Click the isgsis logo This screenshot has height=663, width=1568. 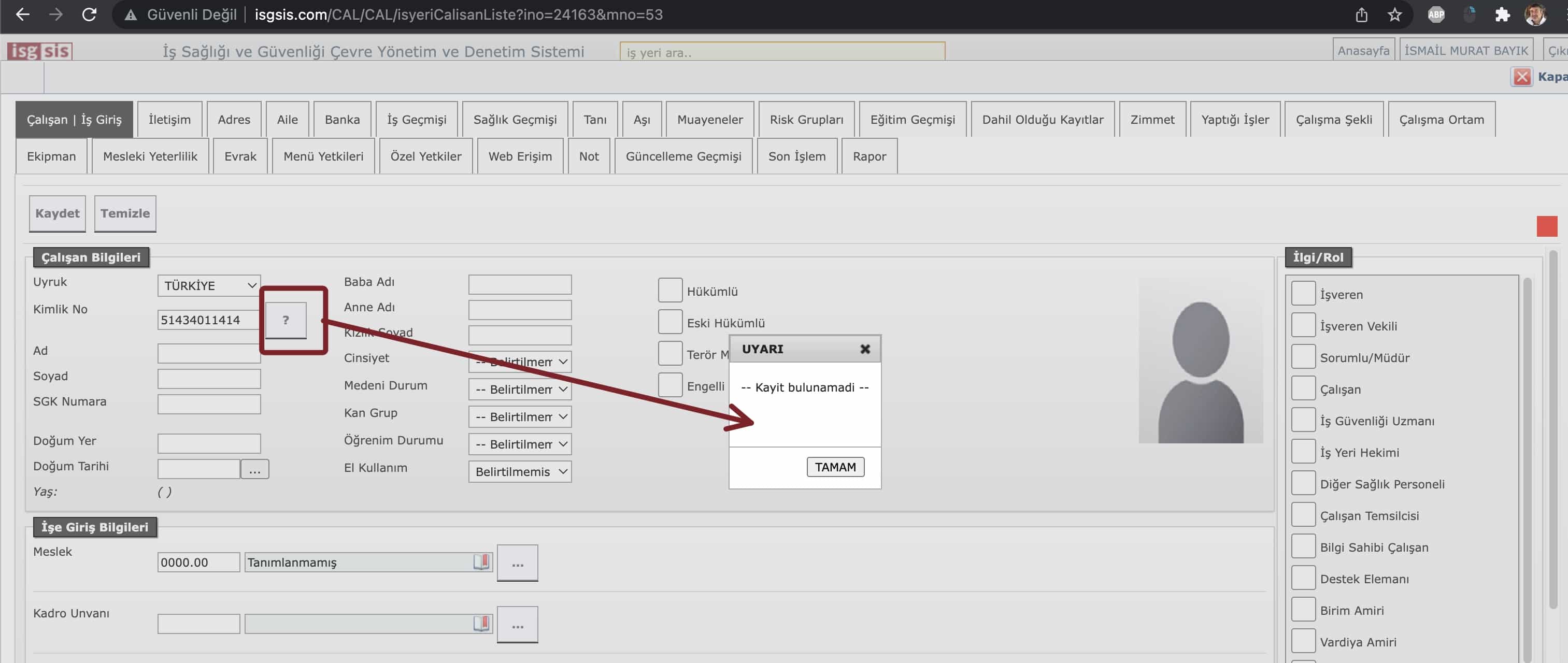point(40,51)
